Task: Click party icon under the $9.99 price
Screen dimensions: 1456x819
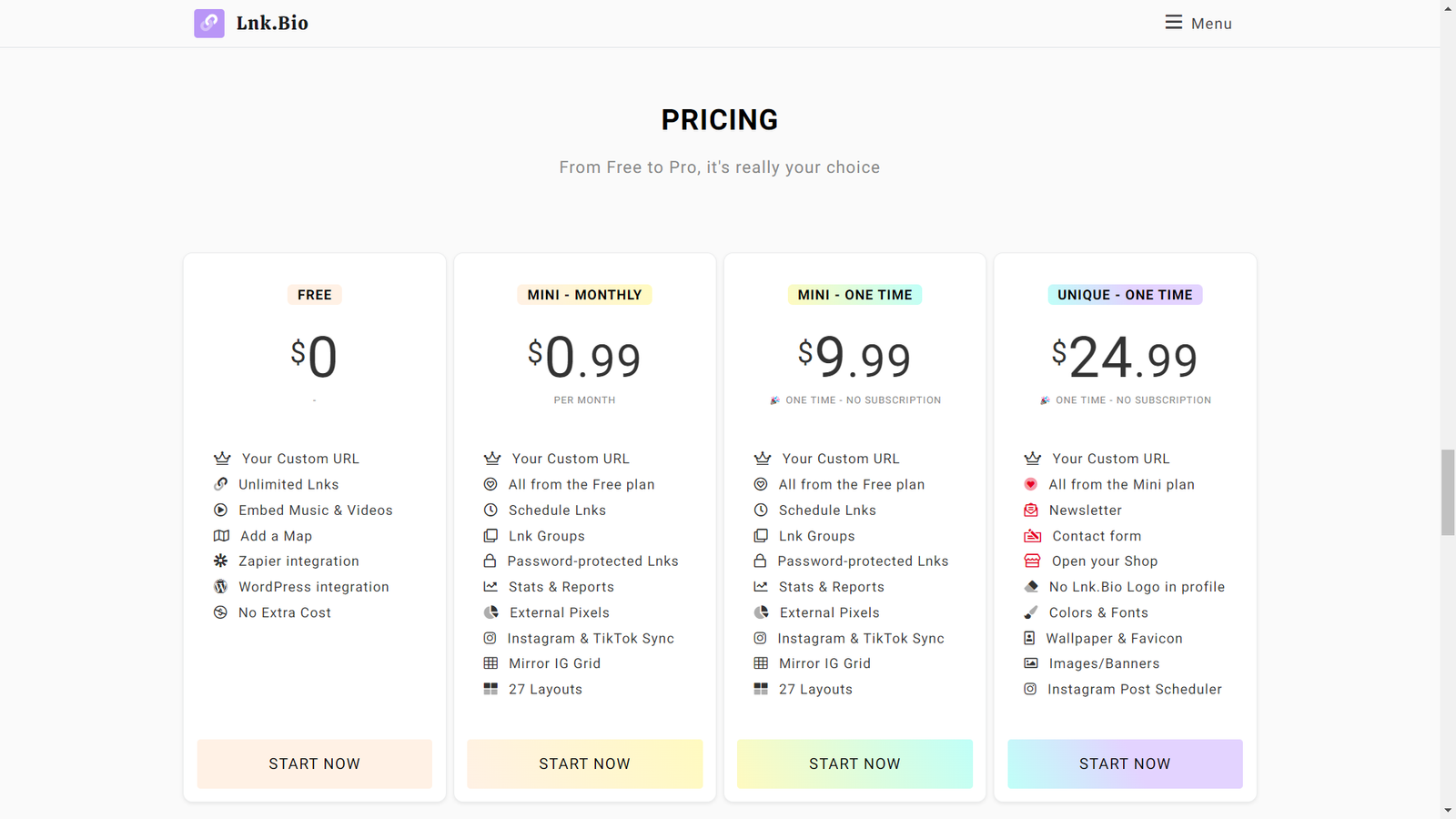Action: point(775,400)
